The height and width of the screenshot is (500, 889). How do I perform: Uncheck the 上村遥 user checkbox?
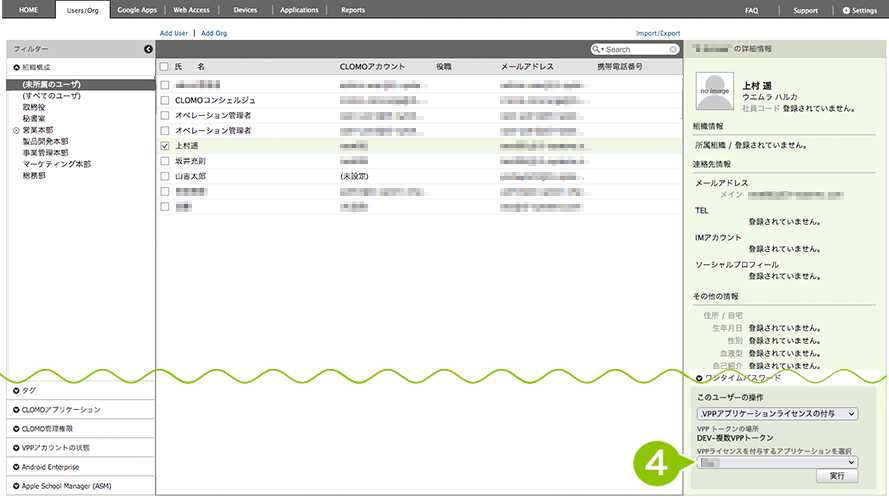[164, 145]
